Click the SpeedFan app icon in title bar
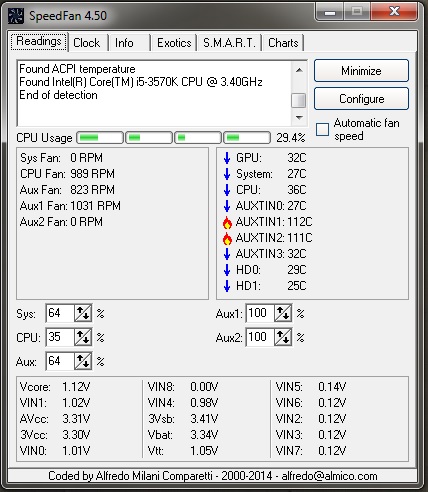Viewport: 428px width, 492px height. (x=16, y=16)
